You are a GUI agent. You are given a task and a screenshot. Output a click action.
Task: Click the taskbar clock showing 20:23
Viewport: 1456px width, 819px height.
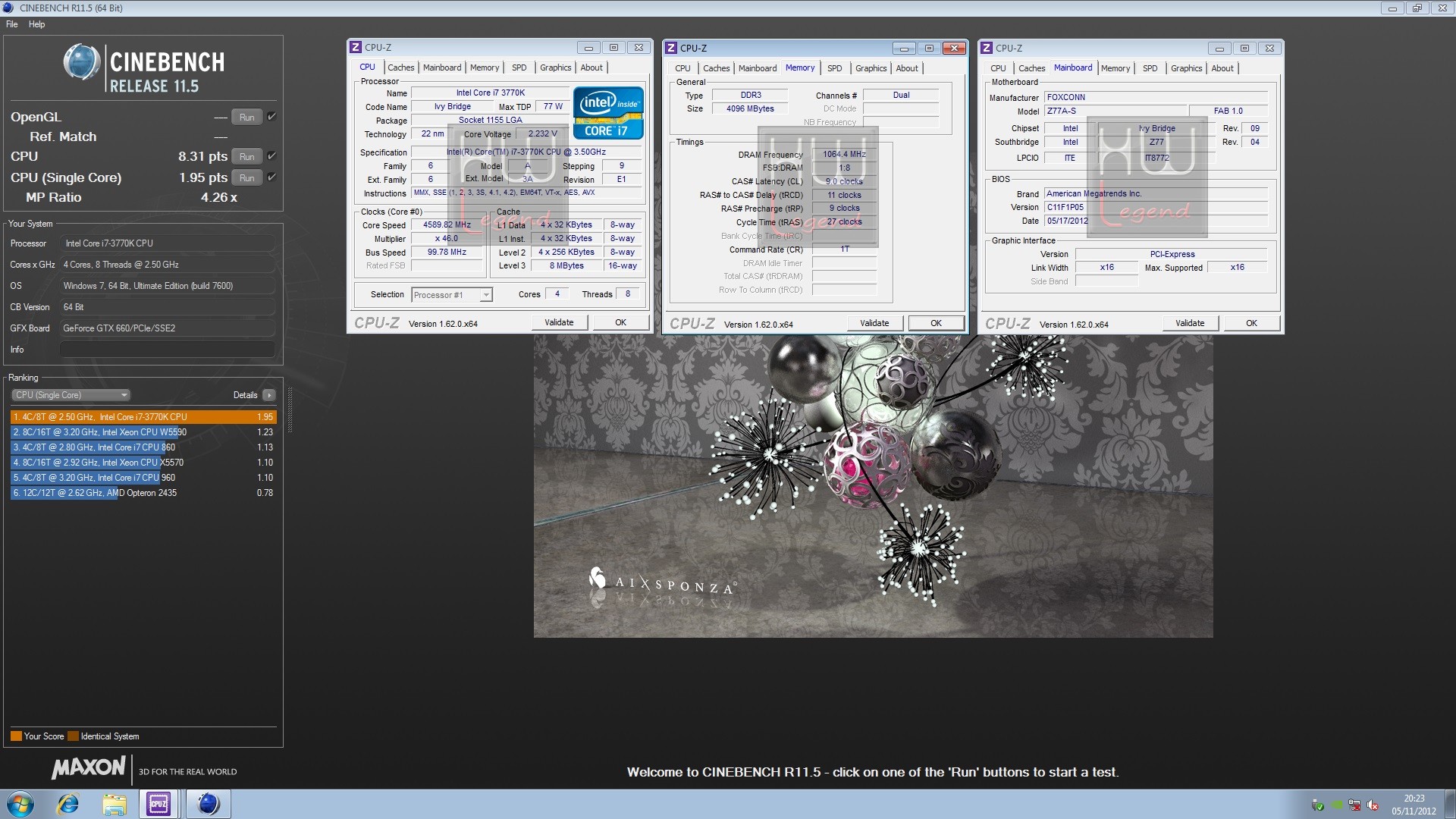point(1414,805)
